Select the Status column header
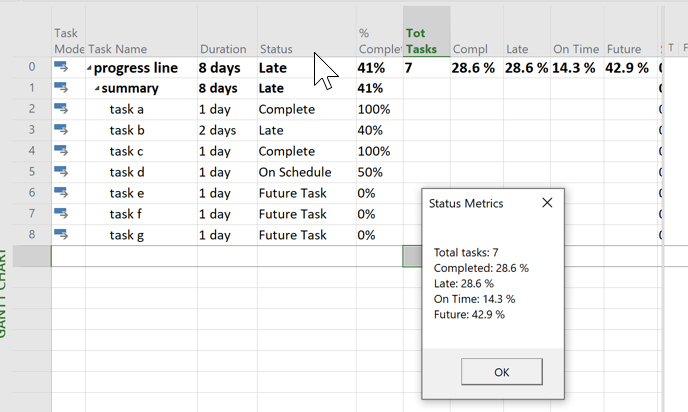Image resolution: width=688 pixels, height=412 pixels. 277,49
